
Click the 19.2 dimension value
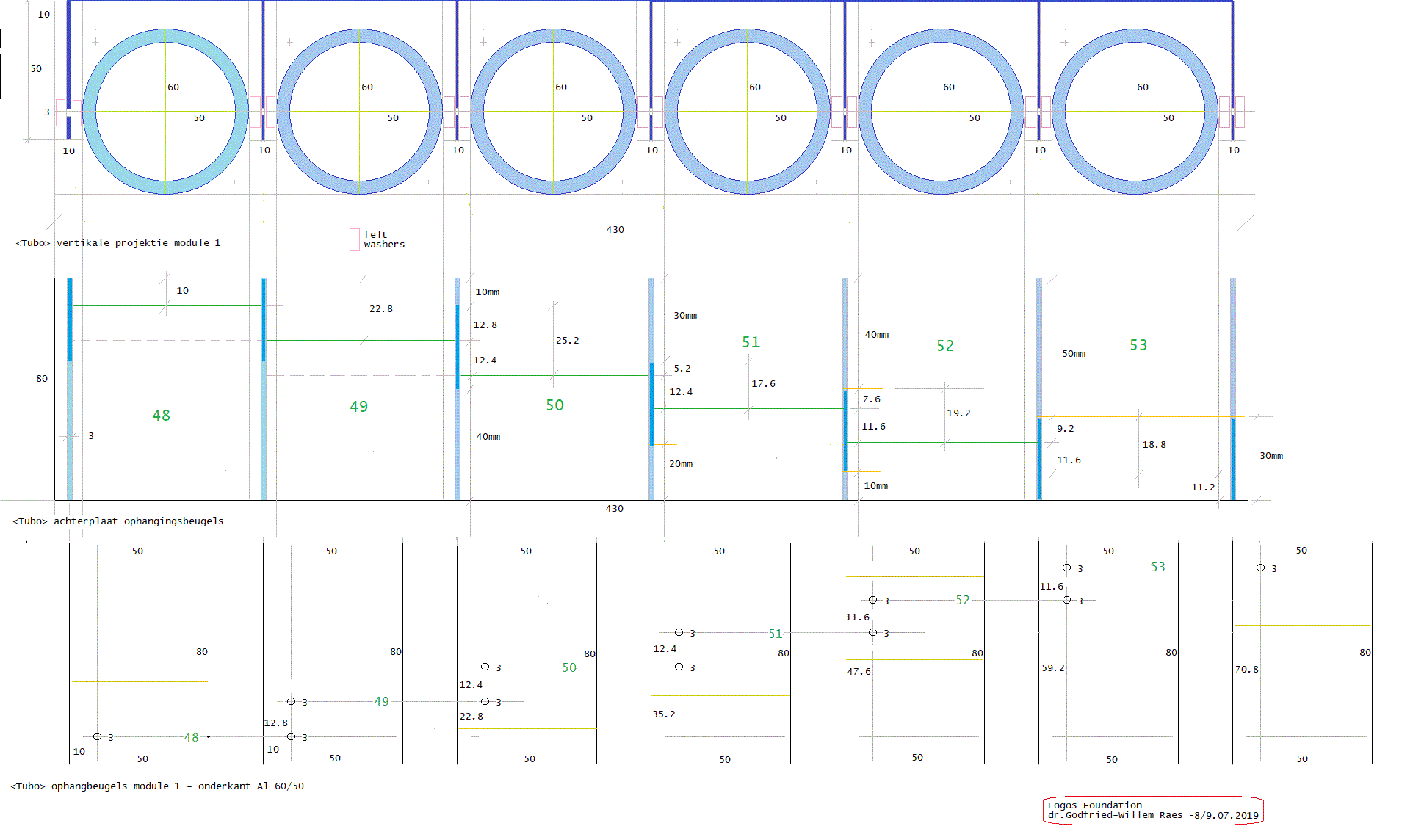(x=958, y=413)
